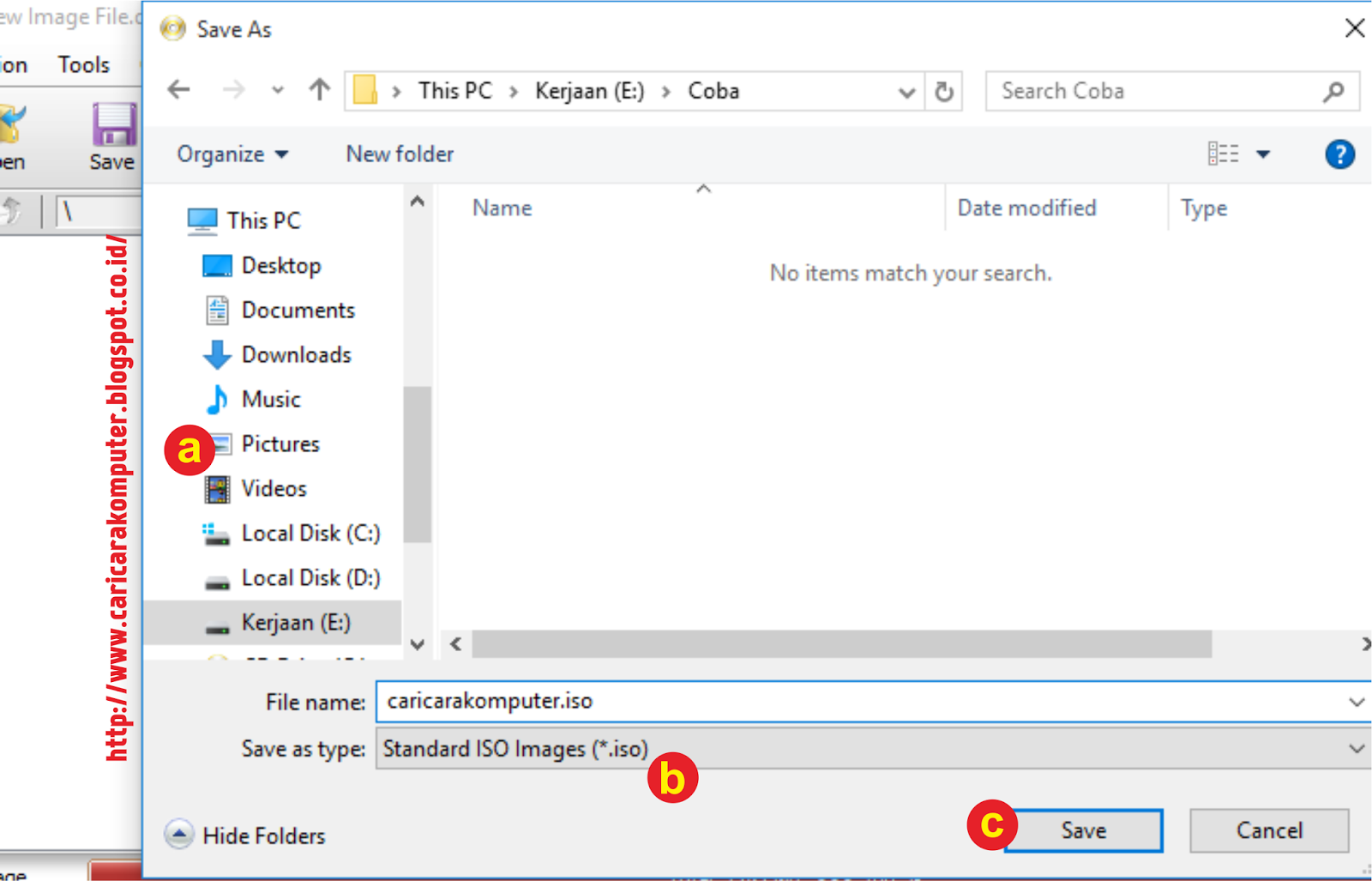
Task: Click the up one level arrow
Action: click(x=318, y=89)
